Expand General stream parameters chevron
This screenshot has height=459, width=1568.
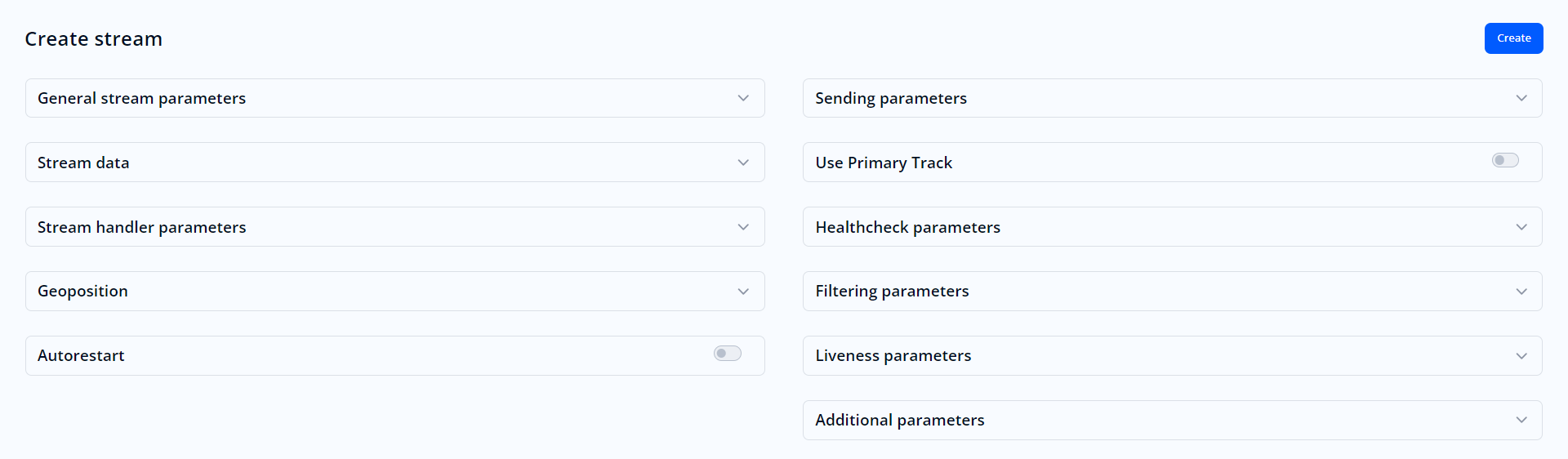point(743,98)
